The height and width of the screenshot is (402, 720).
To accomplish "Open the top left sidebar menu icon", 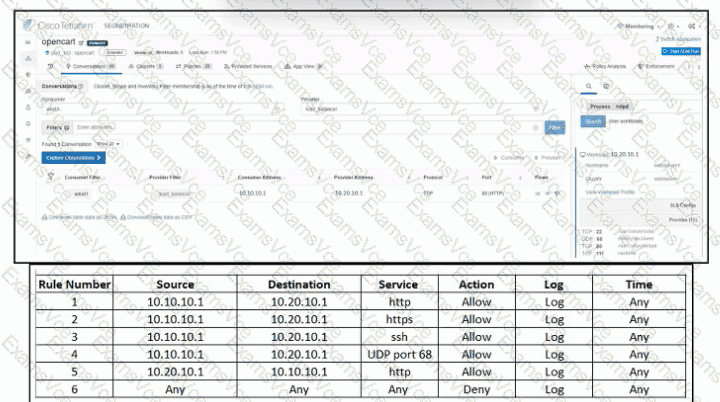I will click(28, 42).
